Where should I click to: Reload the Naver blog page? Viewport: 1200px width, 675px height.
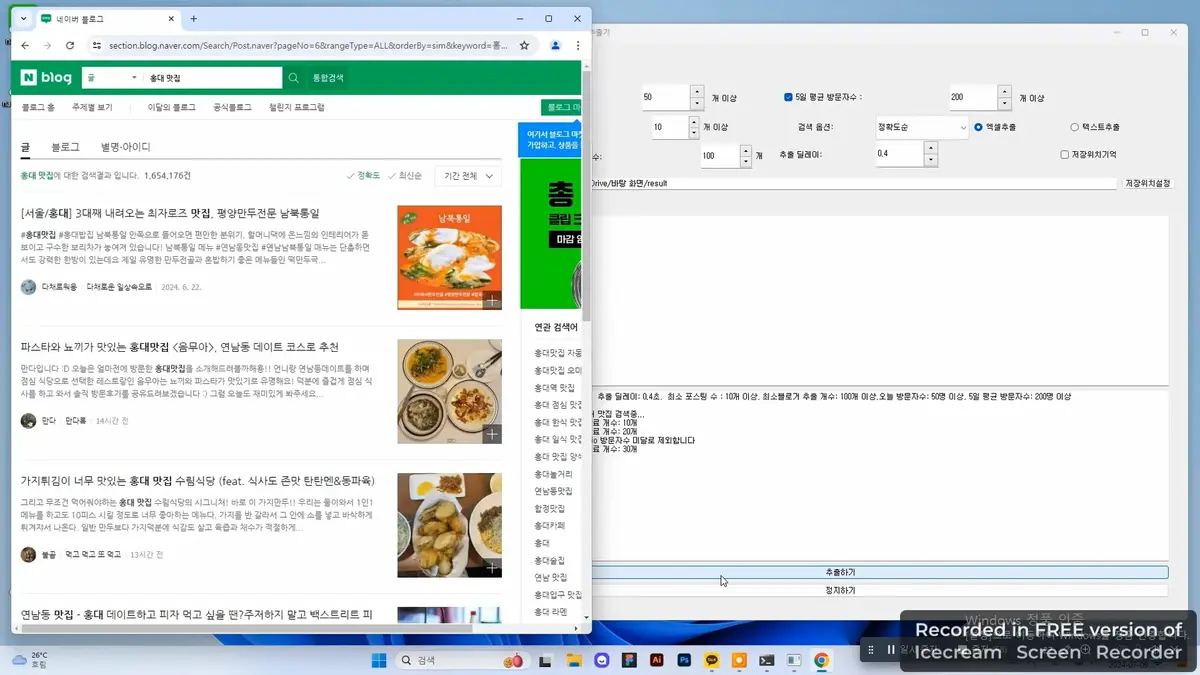tap(70, 45)
